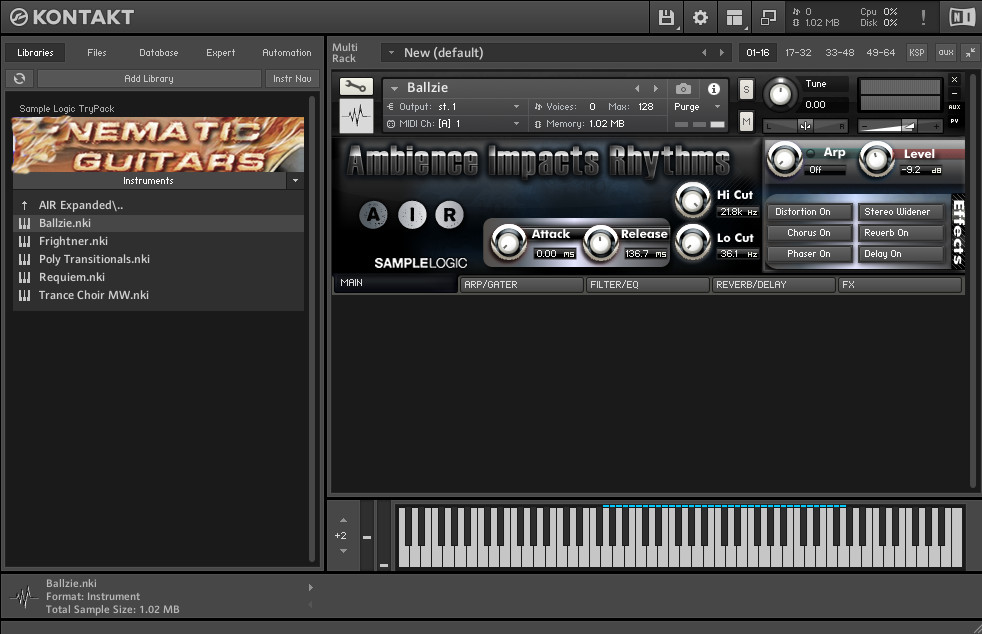Toggle Solo button for Ballzie

[x=746, y=90]
